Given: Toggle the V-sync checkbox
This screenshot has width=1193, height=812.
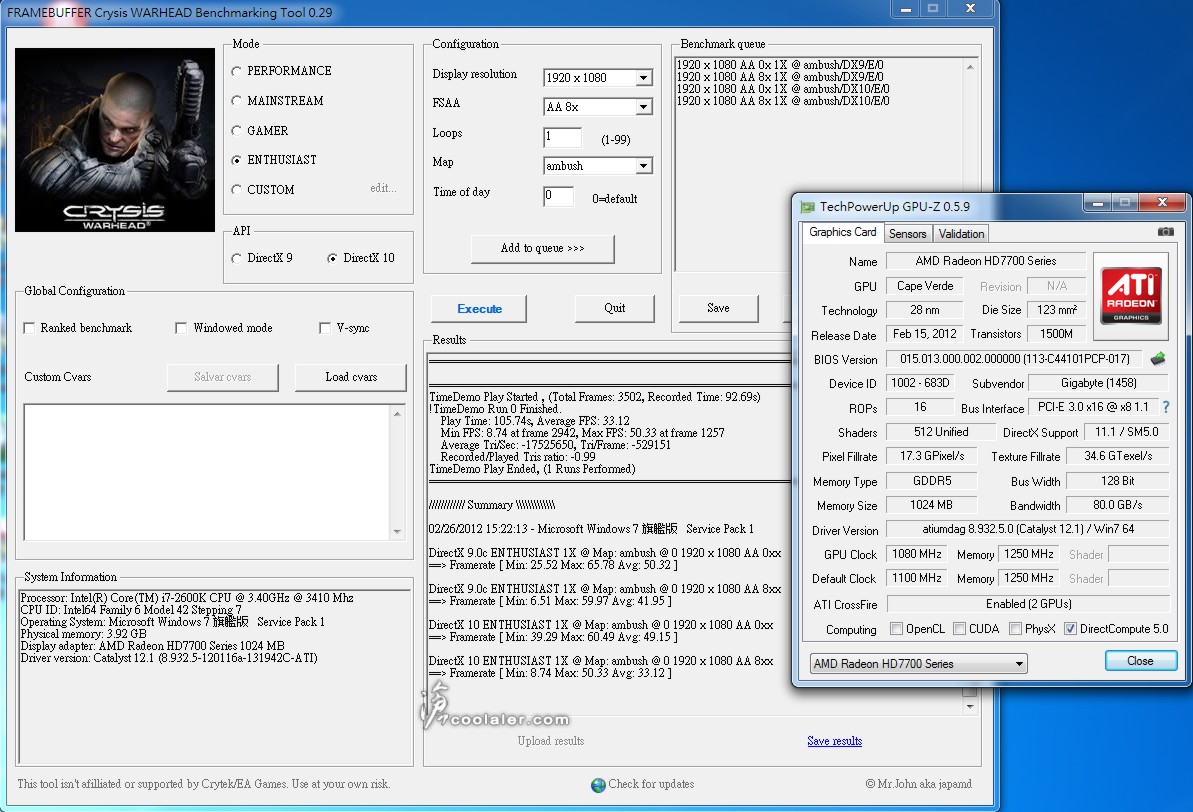Looking at the screenshot, I should click(325, 328).
